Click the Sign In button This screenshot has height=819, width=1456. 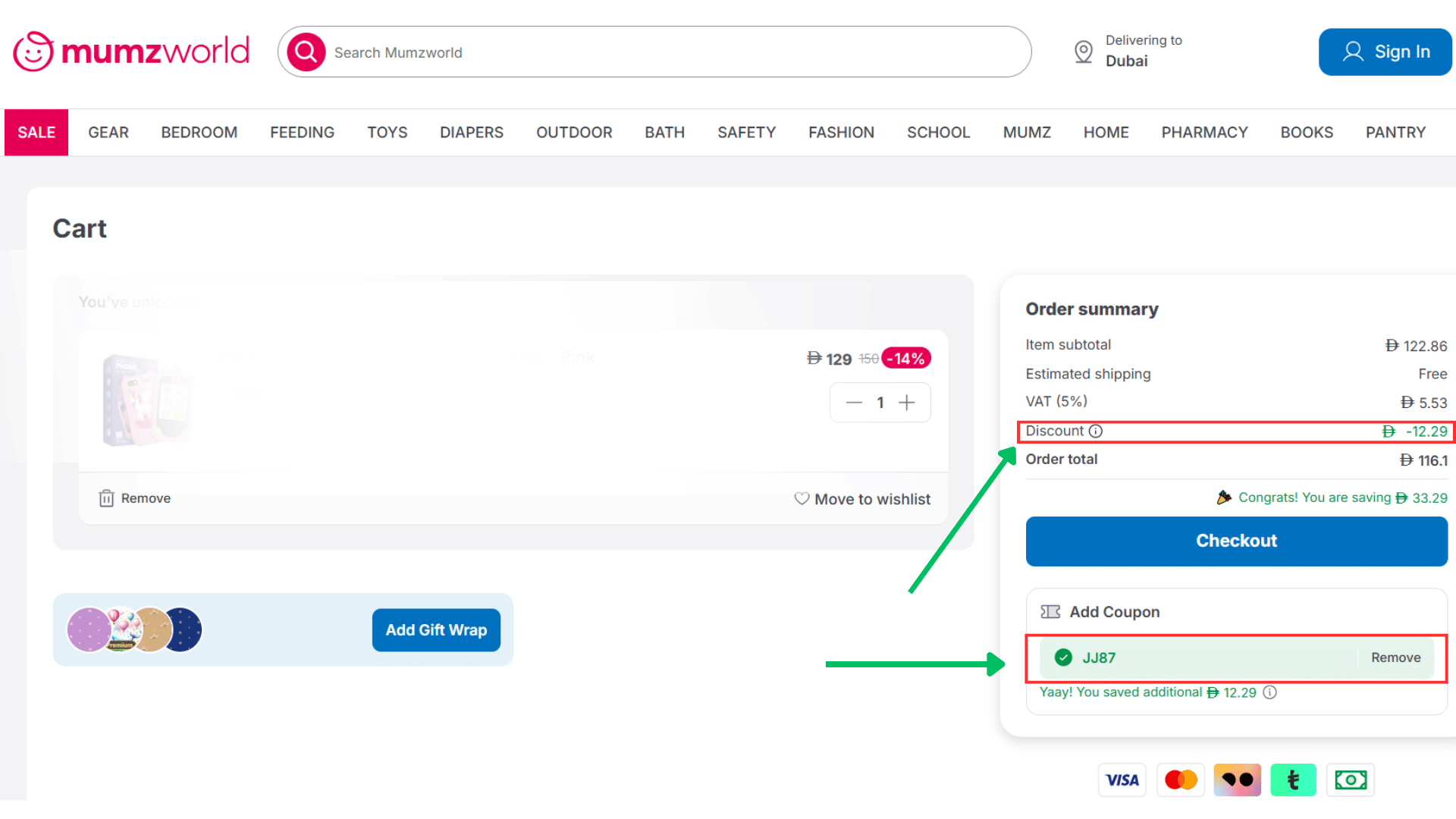(x=1385, y=52)
